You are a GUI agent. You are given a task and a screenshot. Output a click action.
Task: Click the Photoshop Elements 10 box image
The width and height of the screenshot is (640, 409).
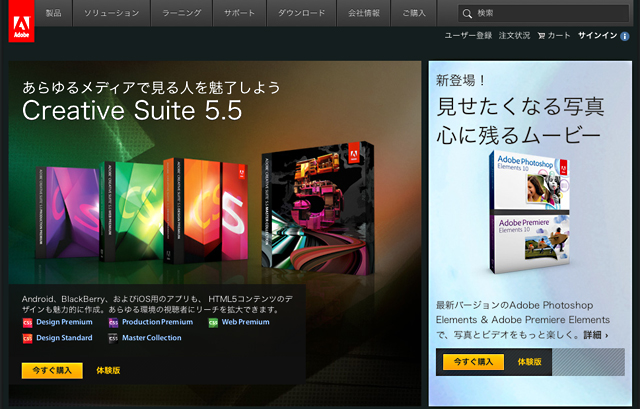529,181
